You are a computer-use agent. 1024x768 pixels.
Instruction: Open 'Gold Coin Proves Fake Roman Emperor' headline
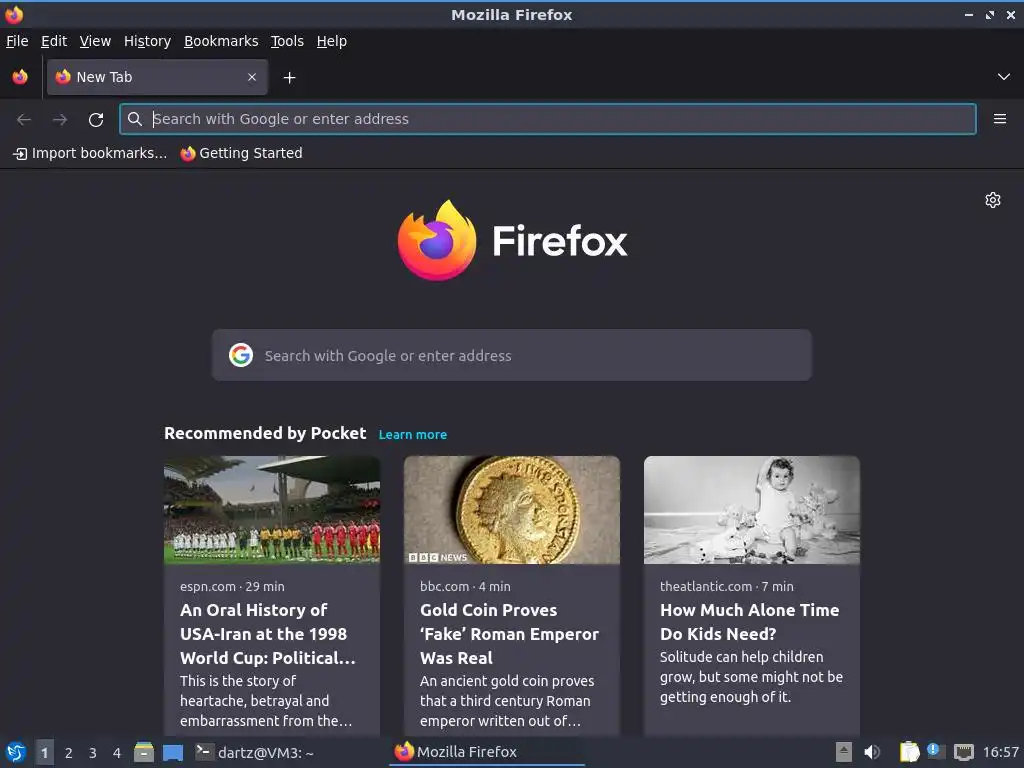509,633
